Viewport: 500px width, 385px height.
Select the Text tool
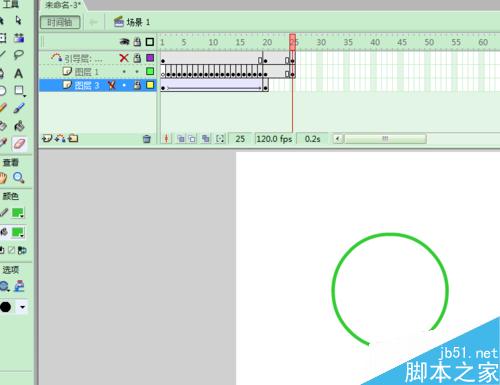pos(19,73)
